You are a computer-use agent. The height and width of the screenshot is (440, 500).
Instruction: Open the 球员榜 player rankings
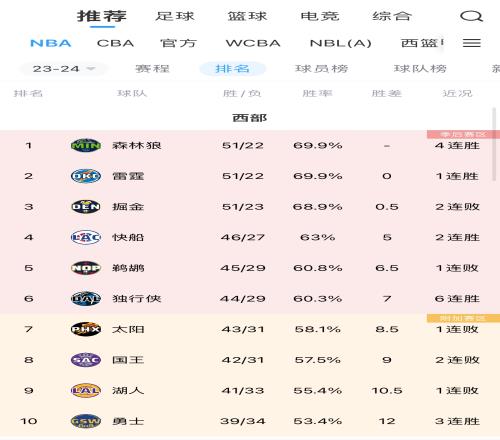(x=322, y=69)
